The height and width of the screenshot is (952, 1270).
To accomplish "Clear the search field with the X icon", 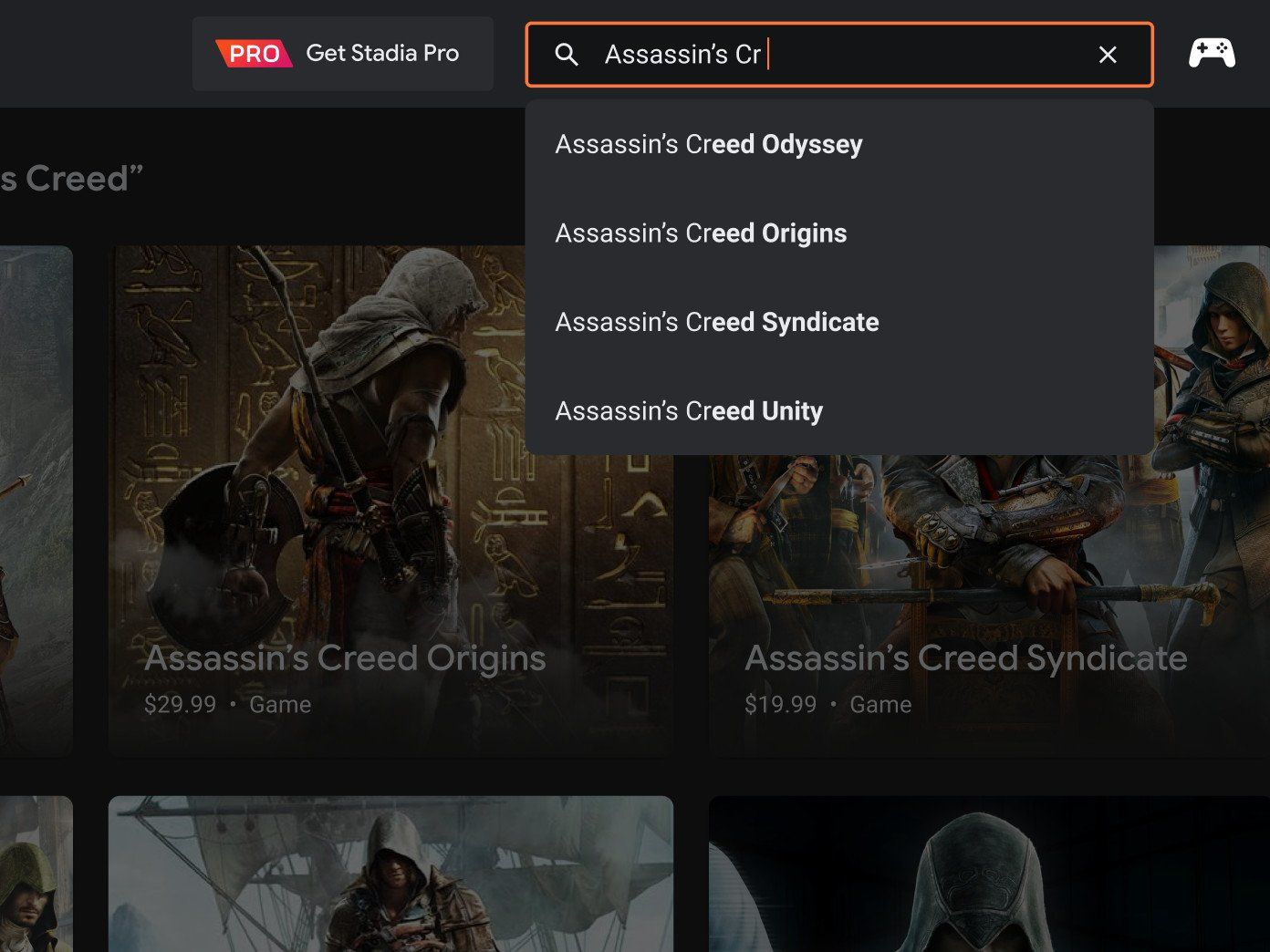I will point(1107,55).
